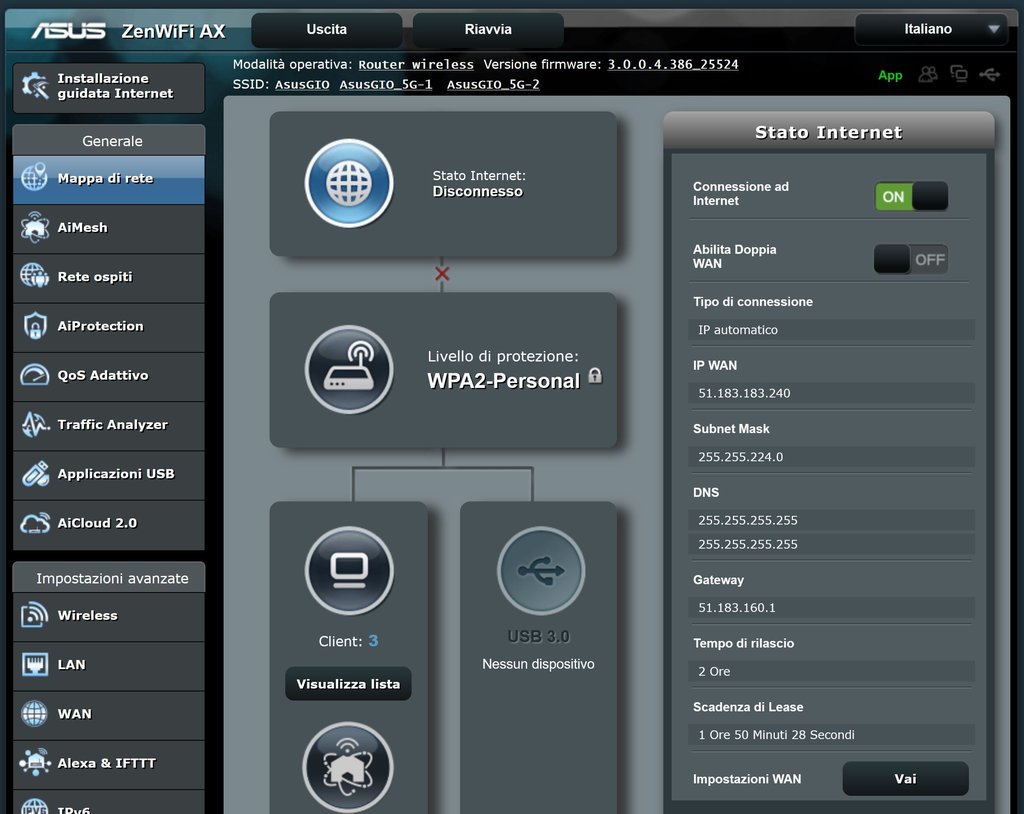Open the AiMesh node icon
Viewport: 1024px width, 814px height.
(x=348, y=767)
